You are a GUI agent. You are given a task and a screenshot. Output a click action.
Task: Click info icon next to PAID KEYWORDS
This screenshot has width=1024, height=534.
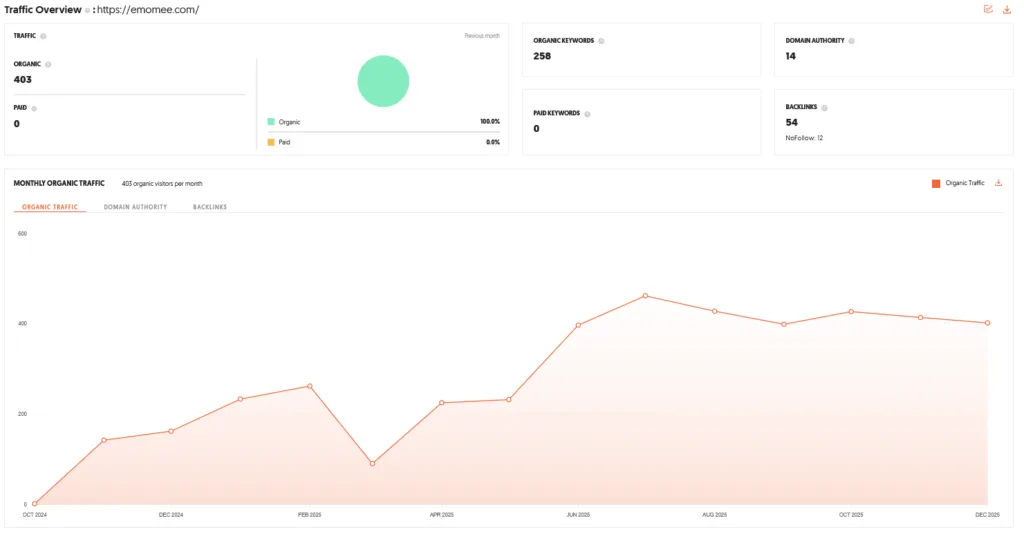coord(587,114)
